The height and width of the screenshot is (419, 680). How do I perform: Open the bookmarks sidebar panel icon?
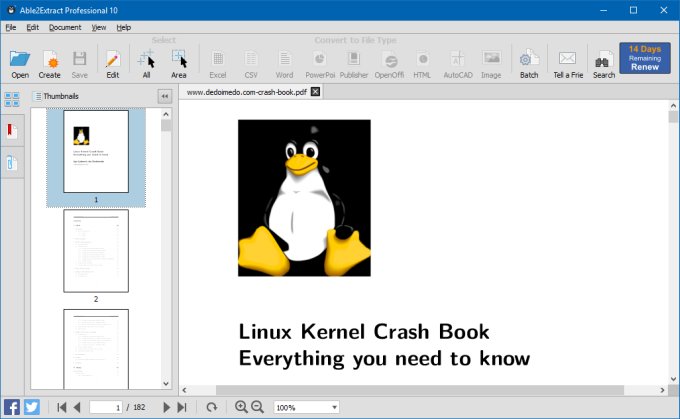point(12,131)
